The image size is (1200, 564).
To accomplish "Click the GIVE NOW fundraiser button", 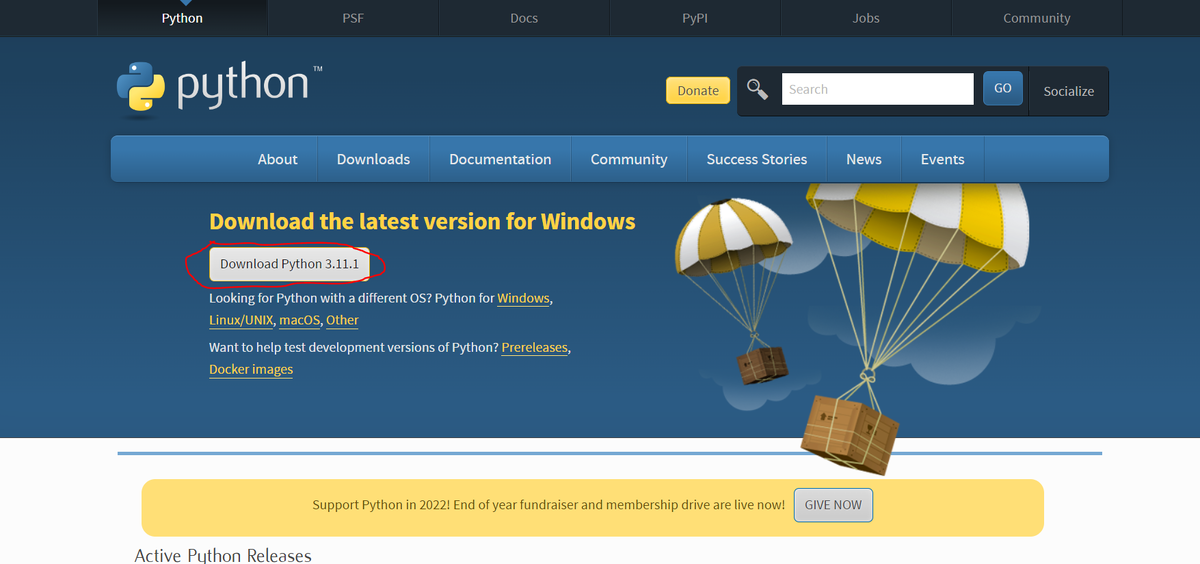I will (833, 505).
